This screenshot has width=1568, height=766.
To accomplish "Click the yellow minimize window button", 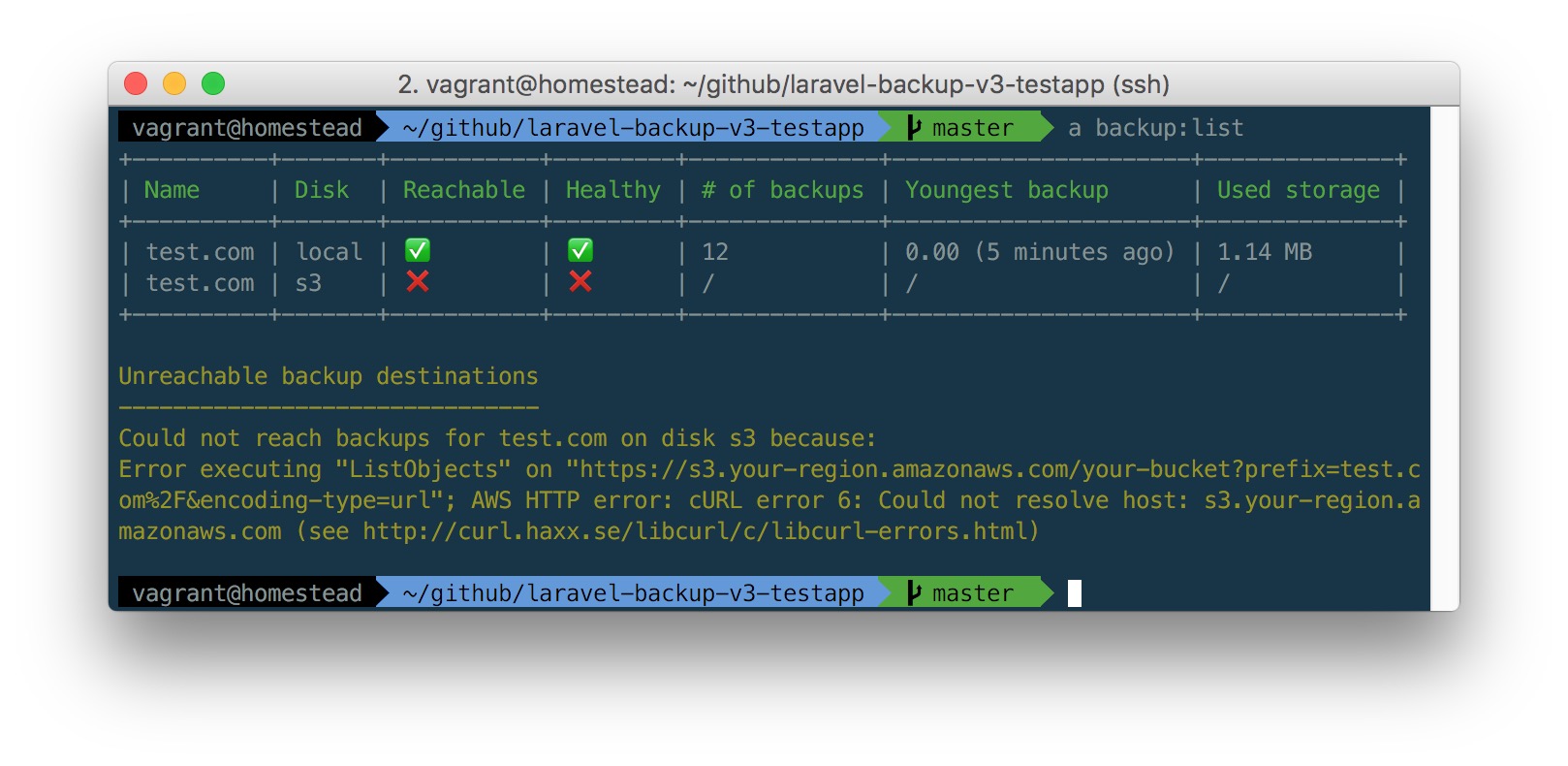I will pos(174,84).
